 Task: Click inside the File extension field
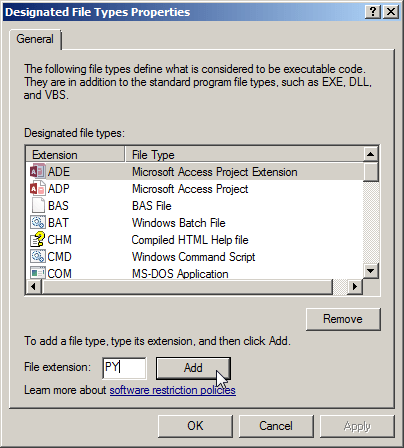point(124,368)
